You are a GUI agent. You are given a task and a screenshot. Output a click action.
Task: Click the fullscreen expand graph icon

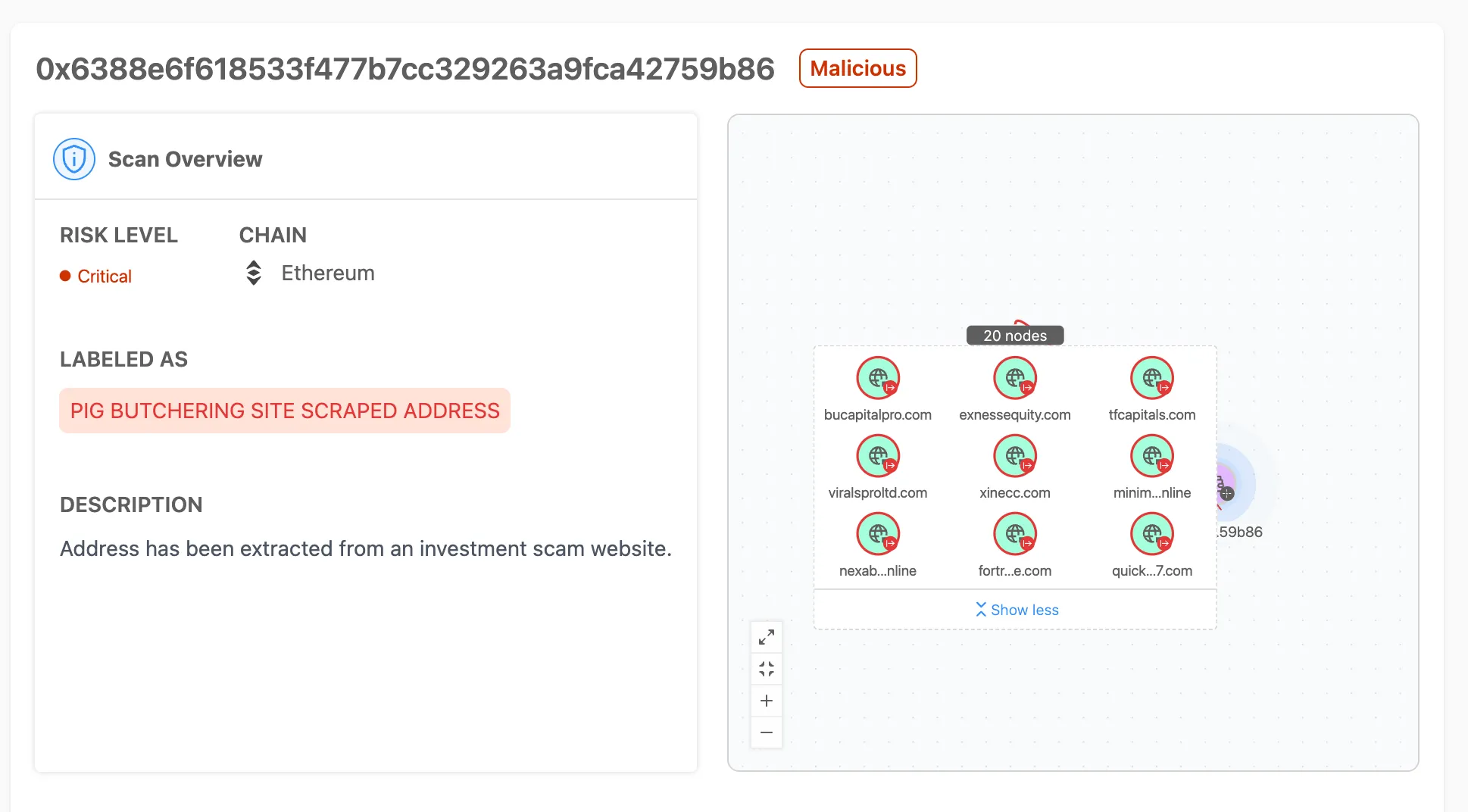click(767, 637)
